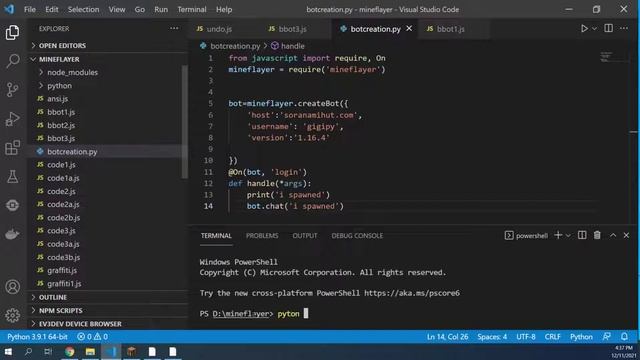Split the editor to the right
This screenshot has width=640, height=360.
click(608, 28)
